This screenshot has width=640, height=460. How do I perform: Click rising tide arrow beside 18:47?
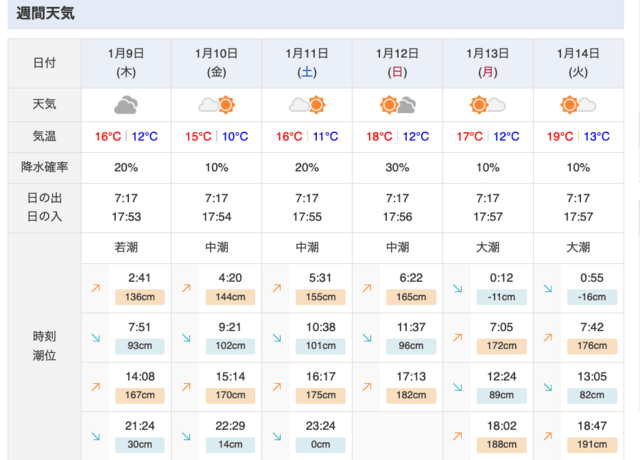(548, 437)
